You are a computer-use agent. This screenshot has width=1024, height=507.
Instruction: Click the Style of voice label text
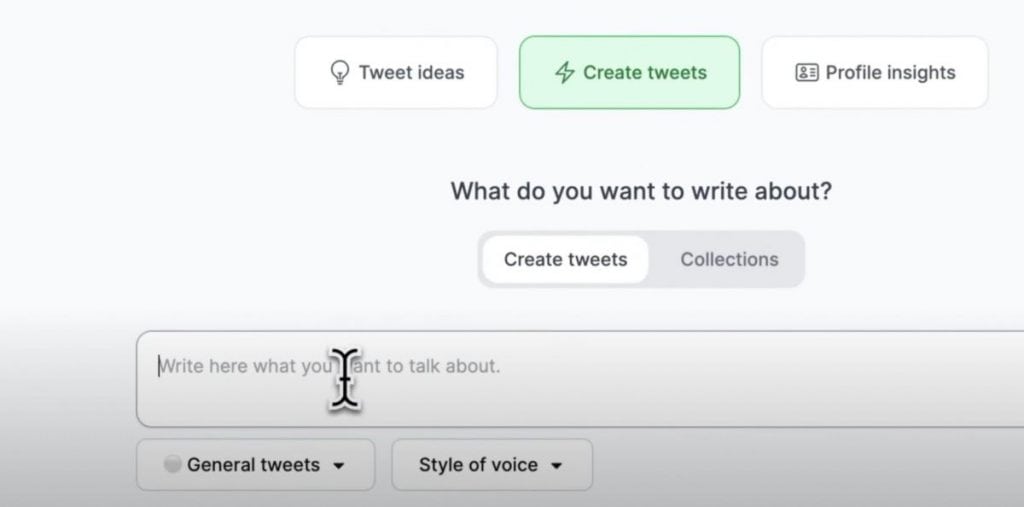[x=478, y=465]
